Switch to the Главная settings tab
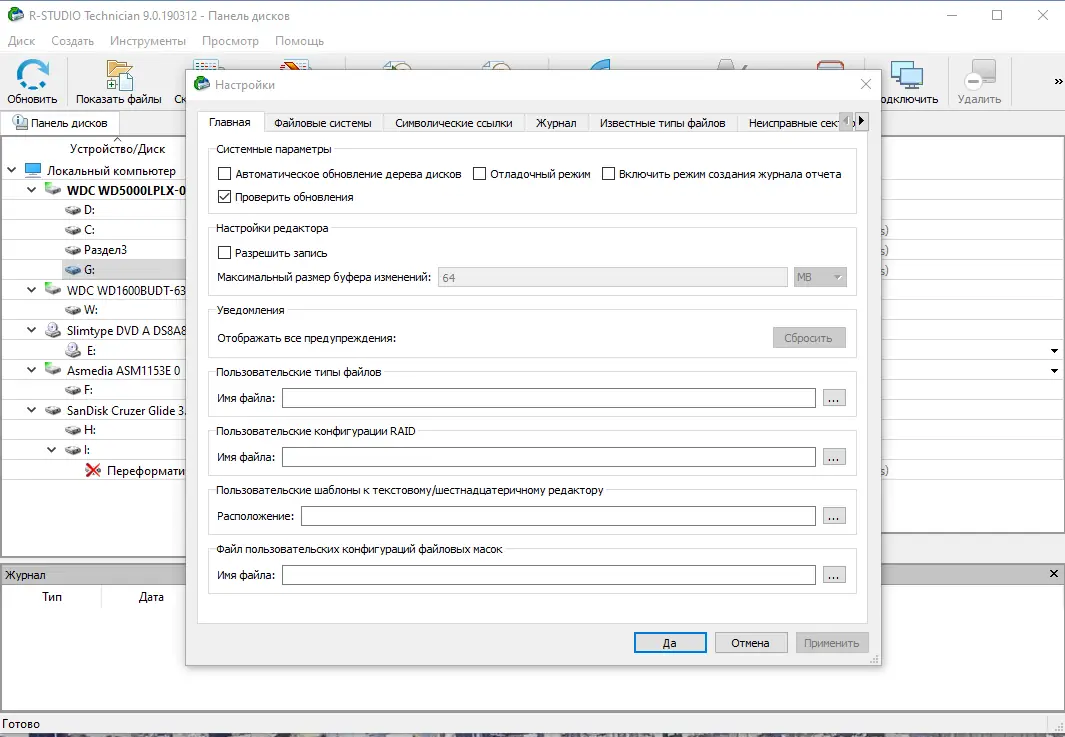Screen dimensions: 1065x737 pos(230,122)
